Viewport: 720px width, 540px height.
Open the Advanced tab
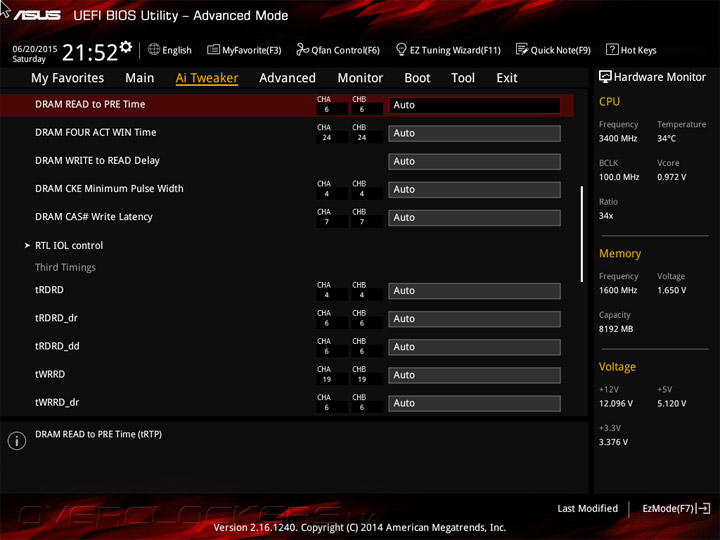[x=287, y=78]
